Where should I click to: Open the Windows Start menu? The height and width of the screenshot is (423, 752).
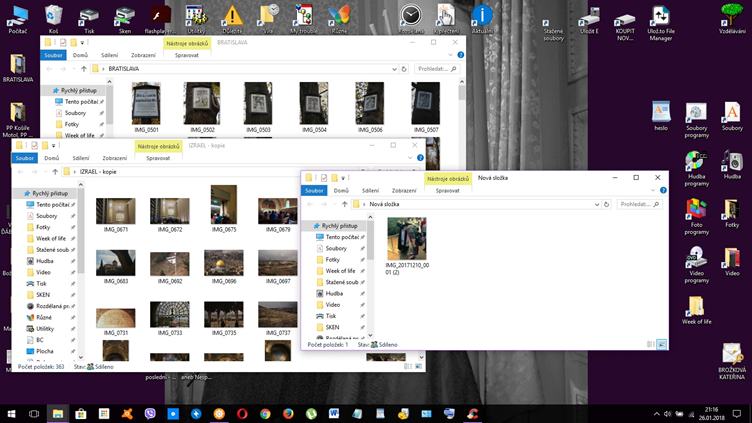(11, 413)
